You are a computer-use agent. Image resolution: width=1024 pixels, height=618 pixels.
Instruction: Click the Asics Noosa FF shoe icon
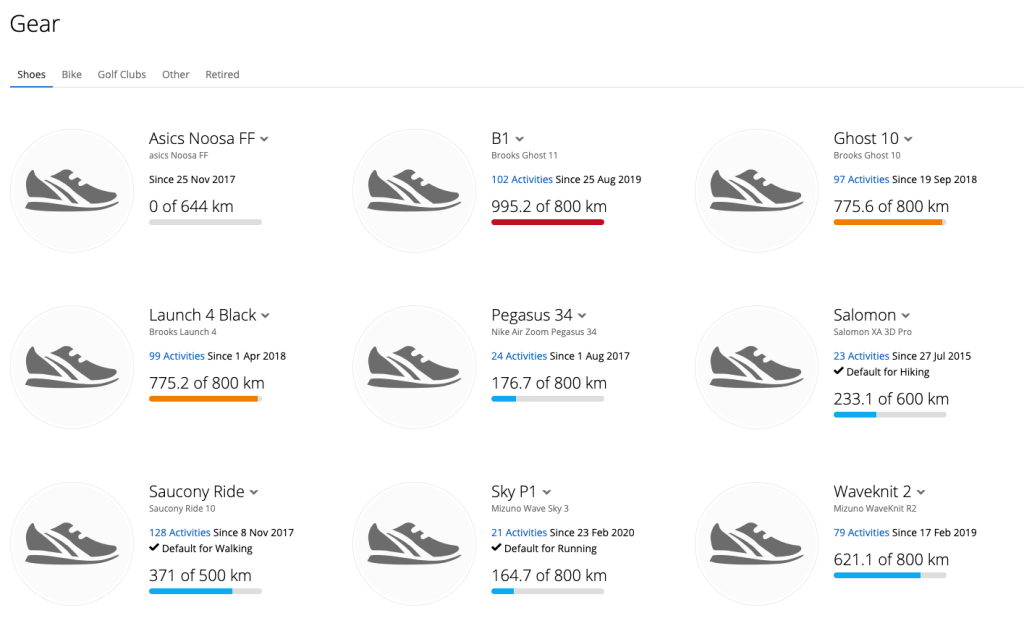coord(70,190)
